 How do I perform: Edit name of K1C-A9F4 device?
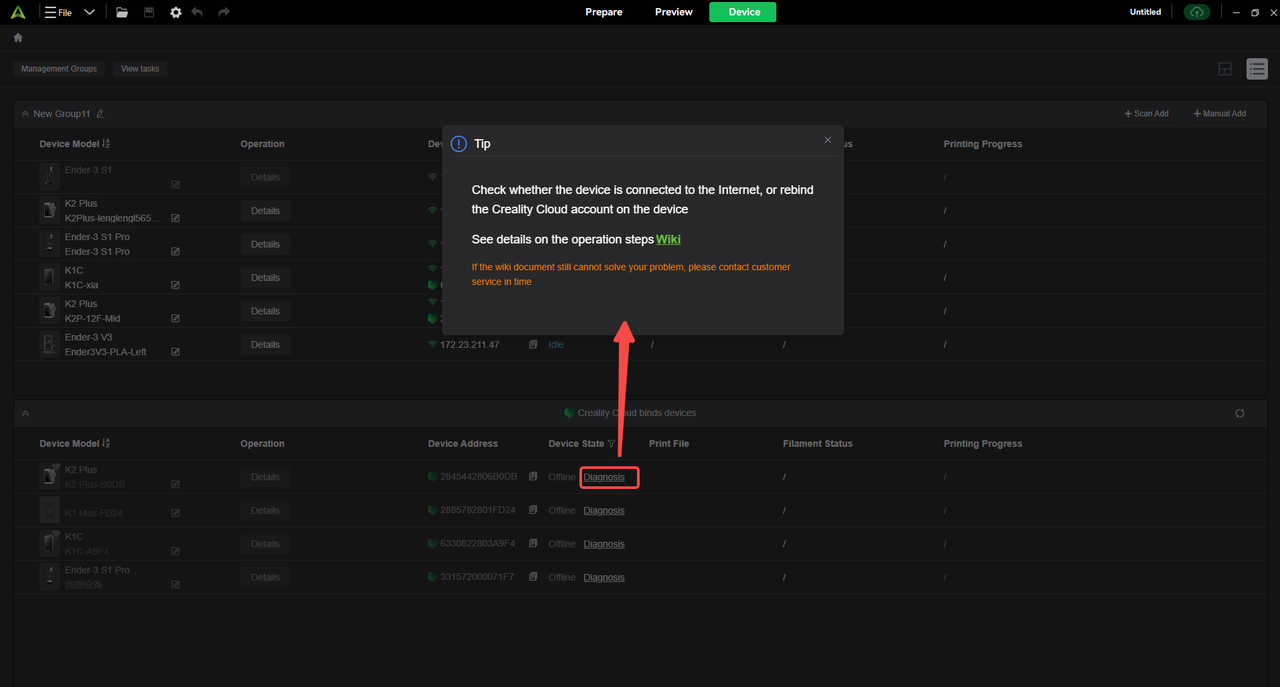tap(175, 551)
